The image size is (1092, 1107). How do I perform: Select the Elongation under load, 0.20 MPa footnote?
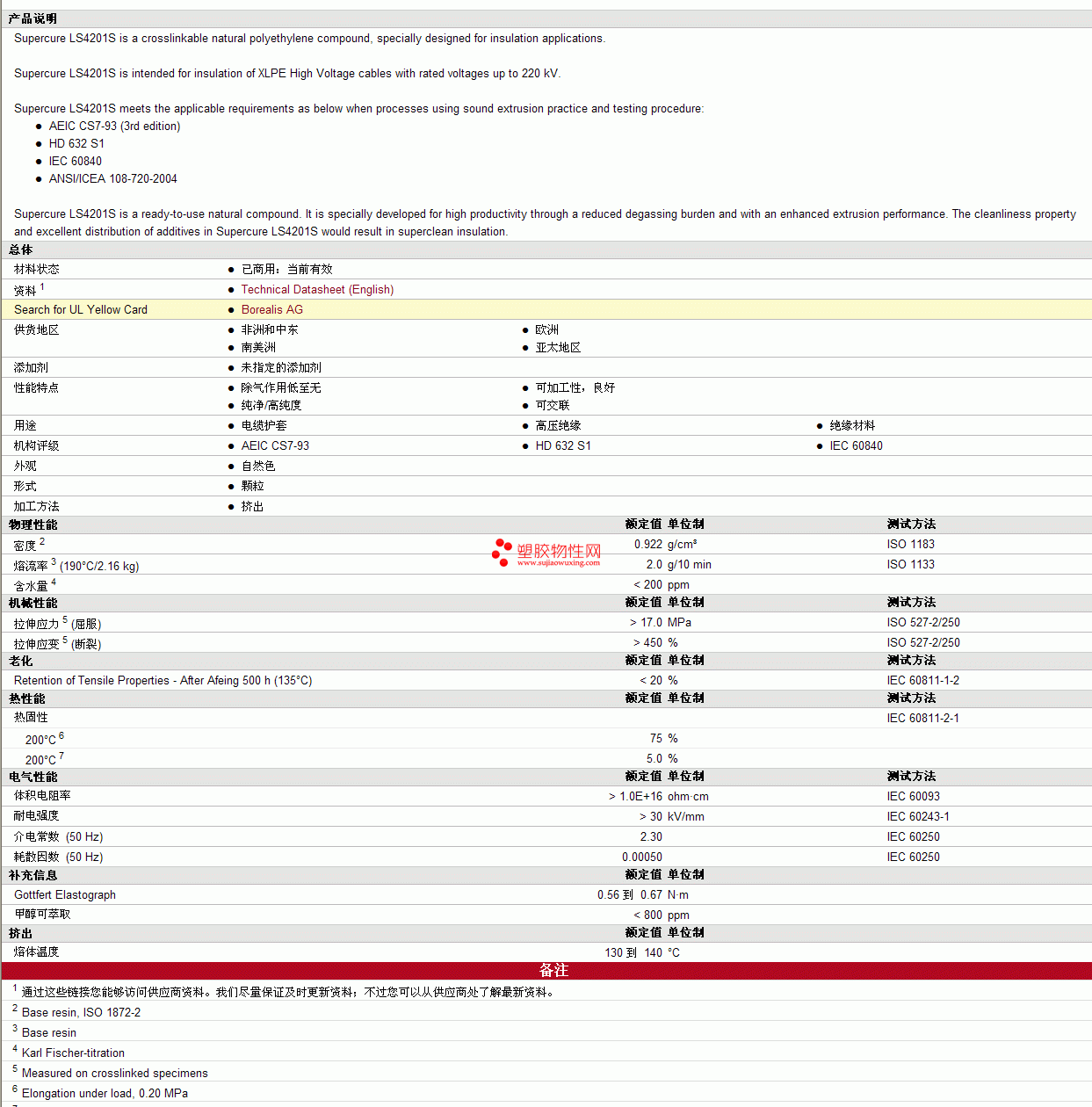tap(105, 1093)
